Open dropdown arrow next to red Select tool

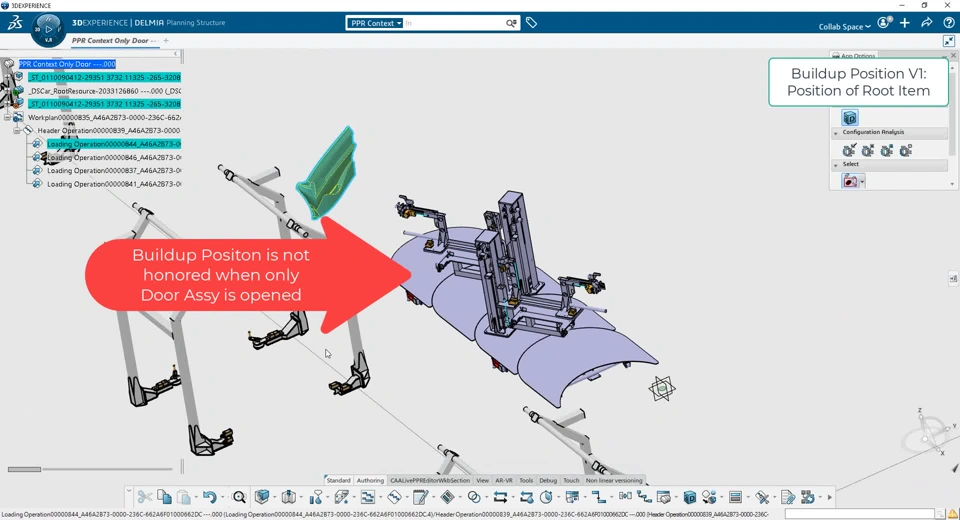[862, 182]
